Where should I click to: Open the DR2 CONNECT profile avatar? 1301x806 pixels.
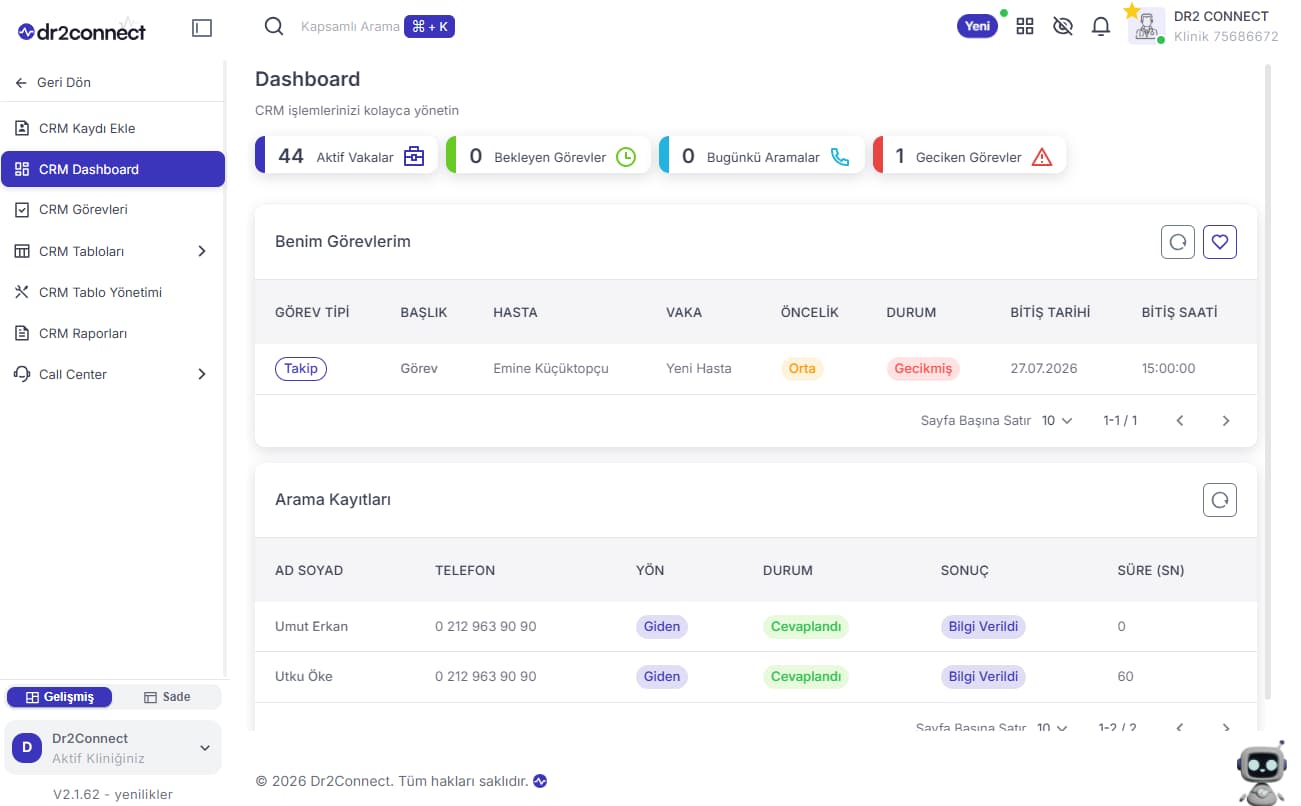(x=1146, y=26)
